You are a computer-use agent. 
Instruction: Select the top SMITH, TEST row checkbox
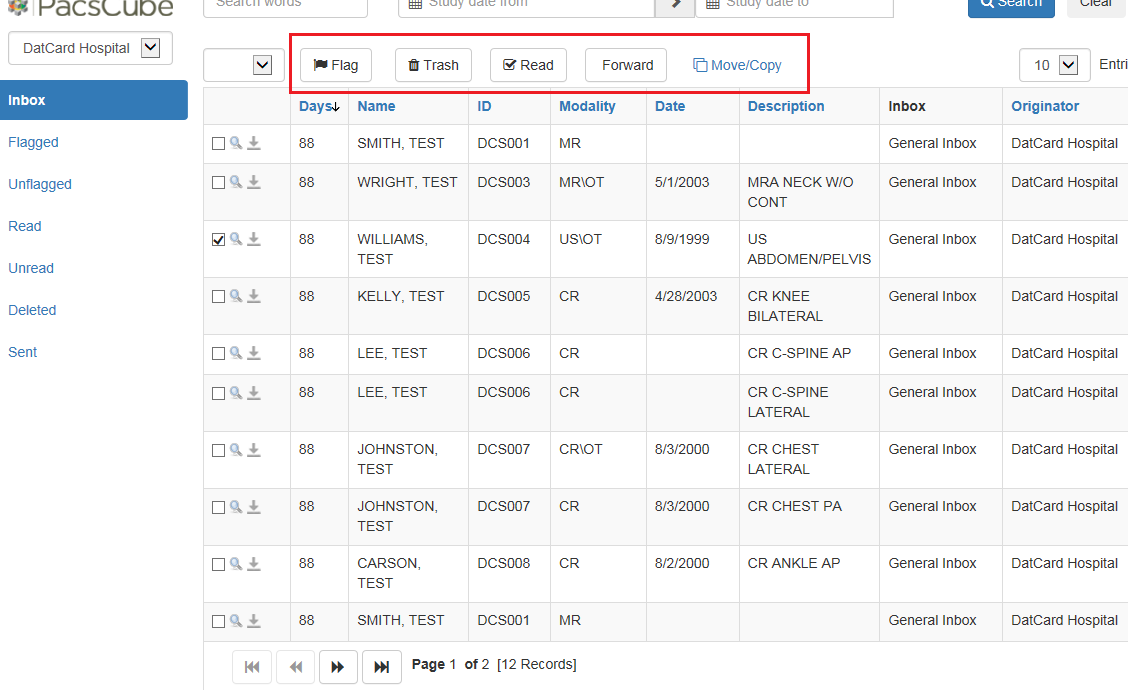[x=219, y=144]
